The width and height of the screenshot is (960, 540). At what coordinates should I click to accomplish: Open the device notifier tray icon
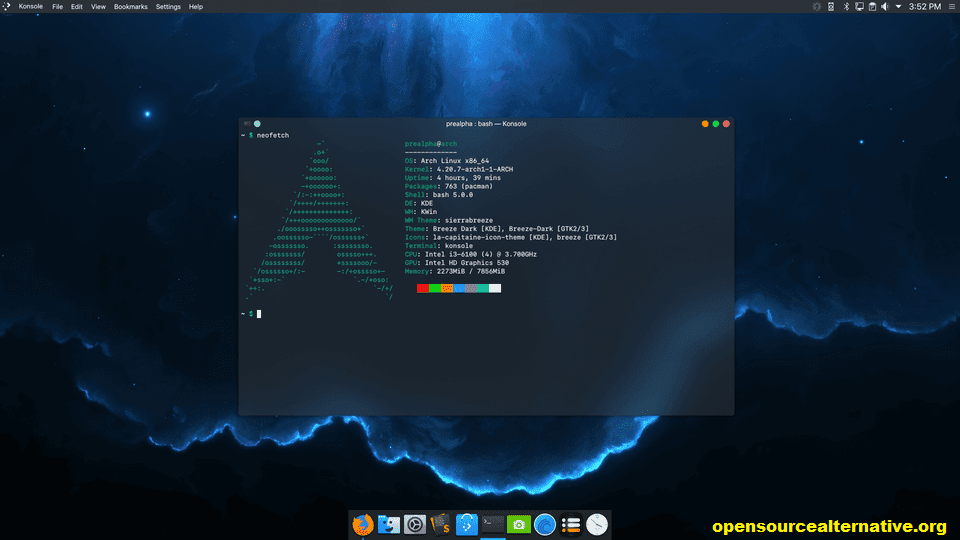[x=831, y=6]
